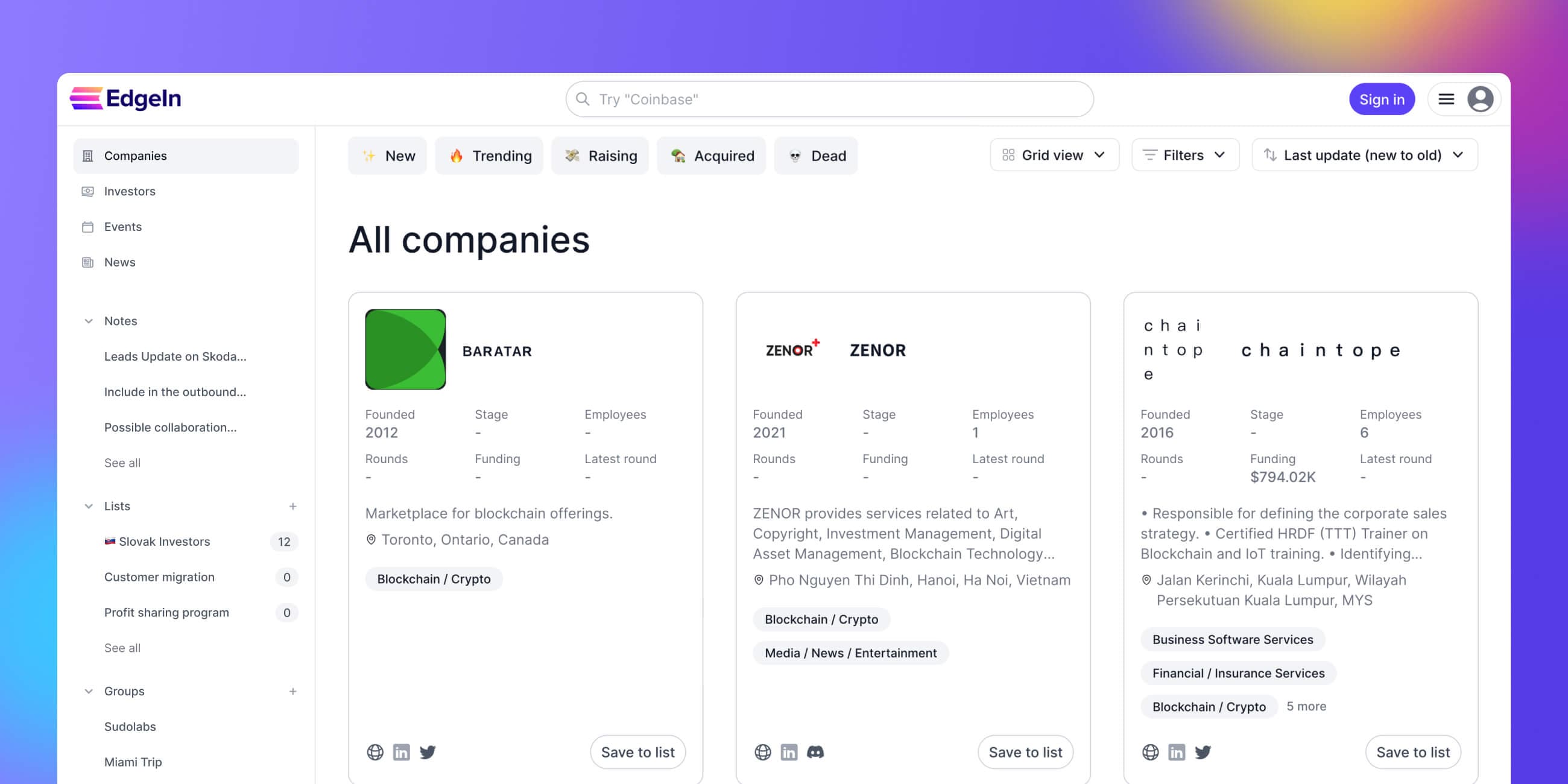The height and width of the screenshot is (784, 1568).
Task: Save BARATAR to list
Action: click(x=638, y=753)
